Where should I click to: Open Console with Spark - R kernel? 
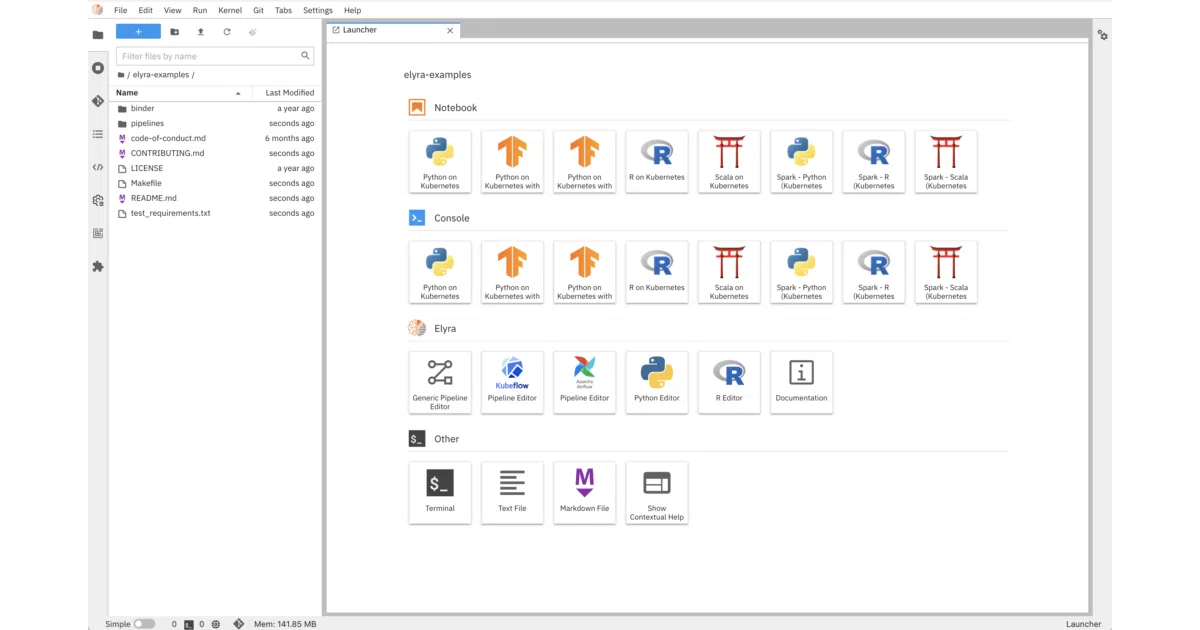pos(874,272)
